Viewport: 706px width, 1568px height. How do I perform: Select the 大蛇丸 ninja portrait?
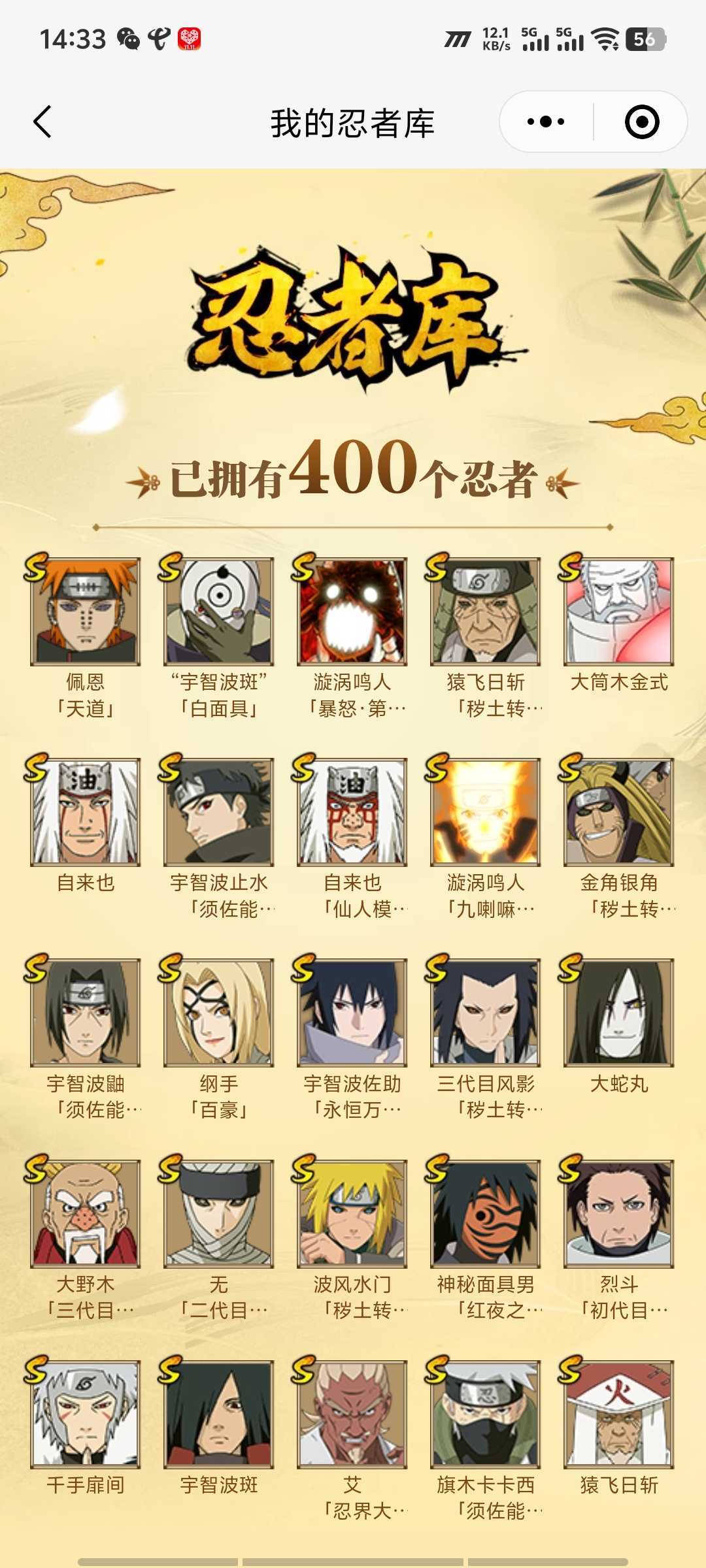[x=618, y=1013]
